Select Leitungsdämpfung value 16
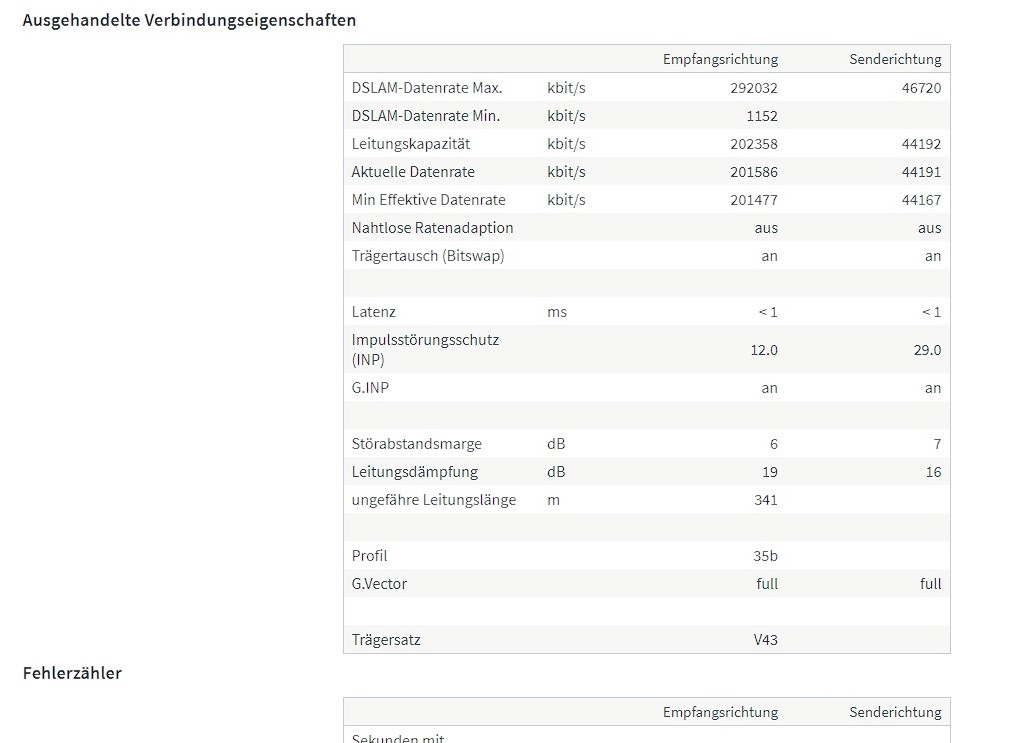This screenshot has width=1027, height=743. pos(933,472)
